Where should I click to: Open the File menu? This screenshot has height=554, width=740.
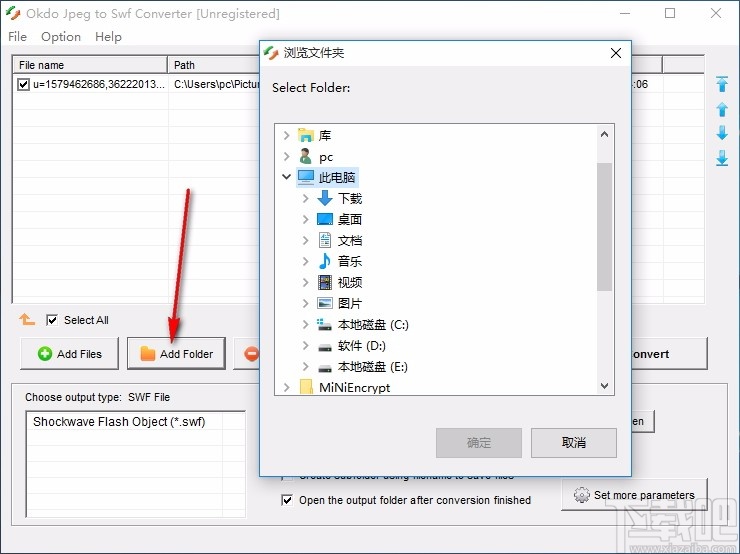pyautogui.click(x=17, y=36)
